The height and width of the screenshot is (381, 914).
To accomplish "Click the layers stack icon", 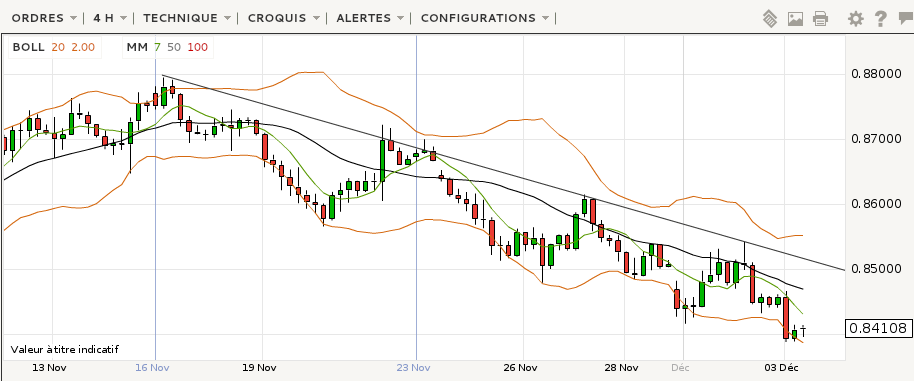I will 770,19.
